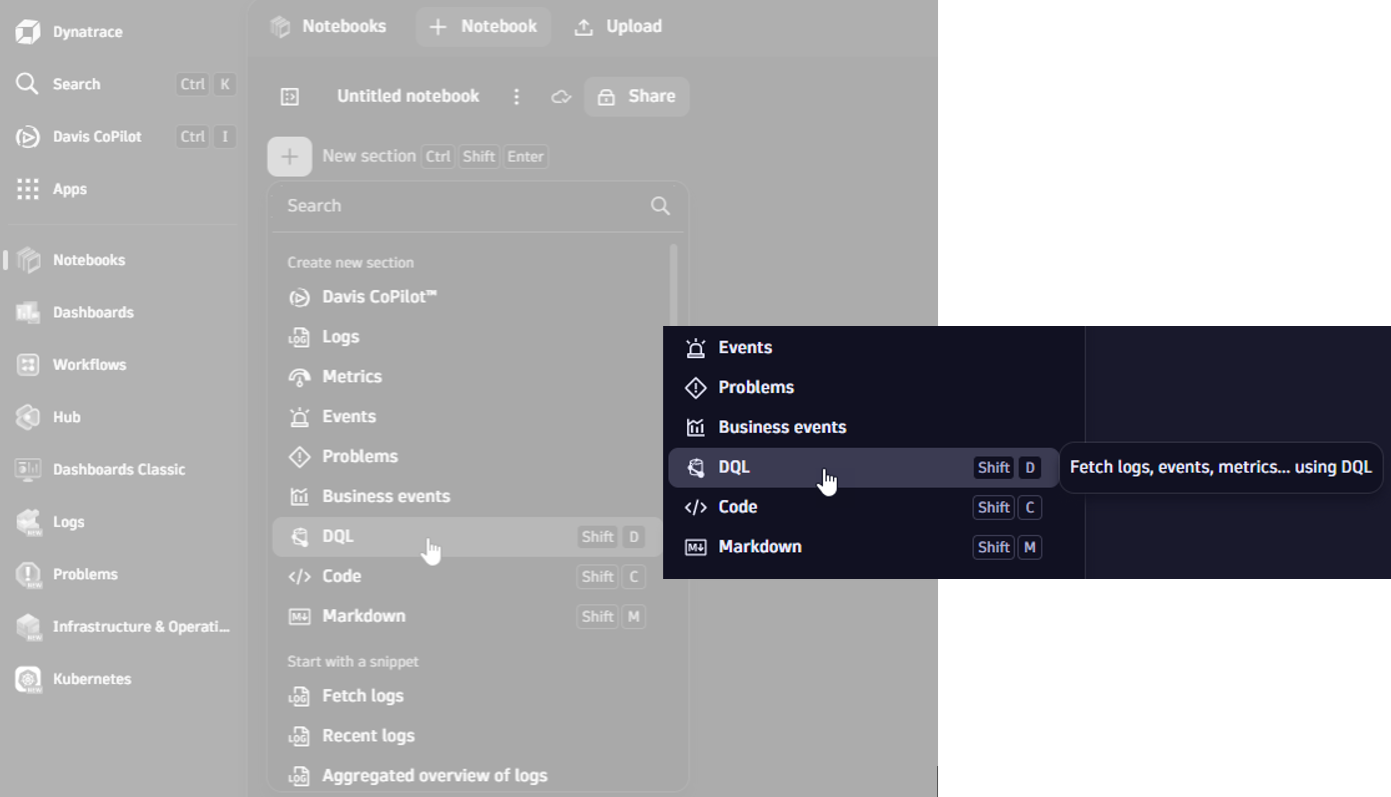
Task: Open Davis CoPilot in the left sidebar
Action: tap(96, 137)
